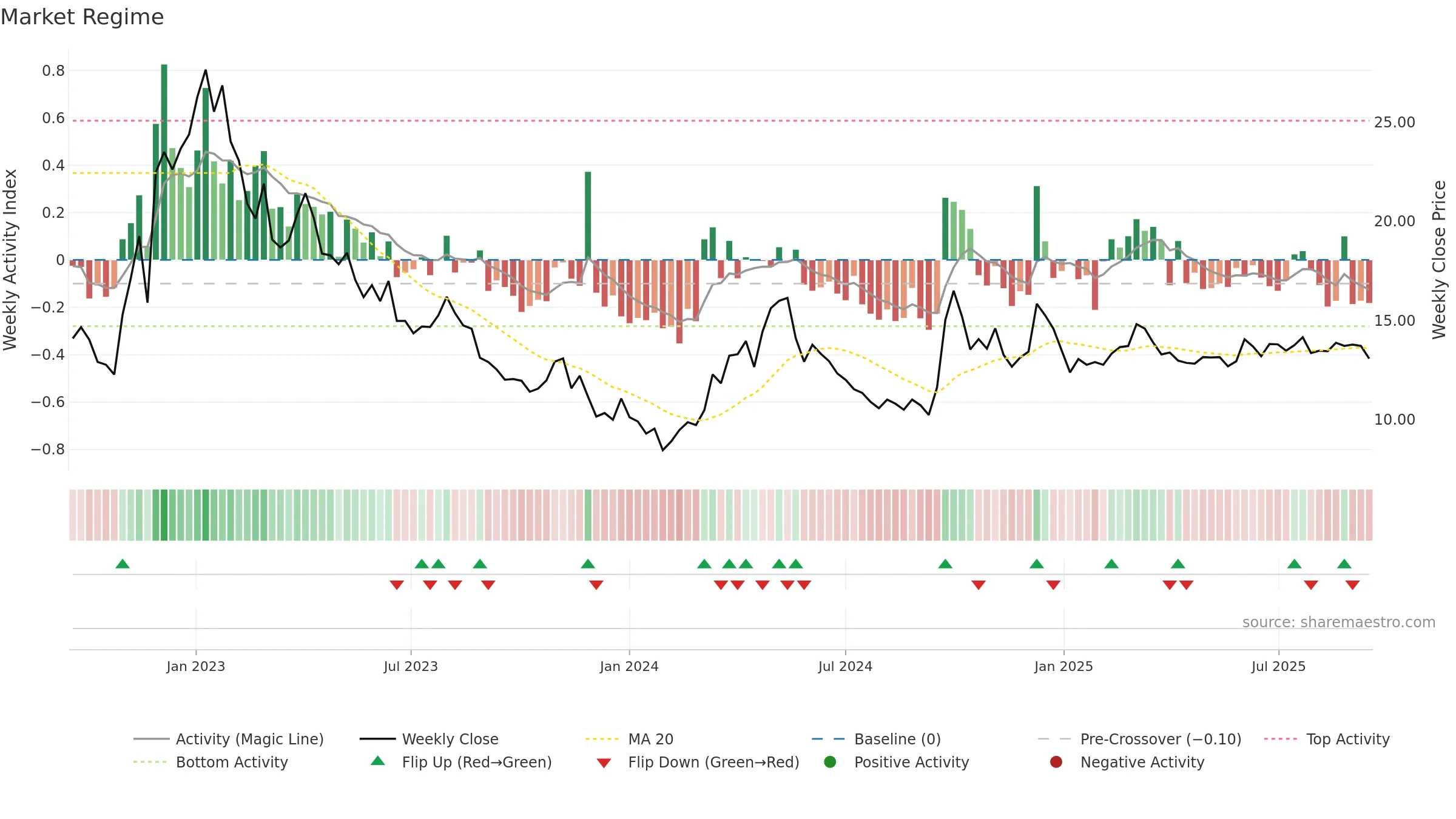The height and width of the screenshot is (819, 1456).
Task: Click the '0.8' activity axis label
Action: point(53,71)
